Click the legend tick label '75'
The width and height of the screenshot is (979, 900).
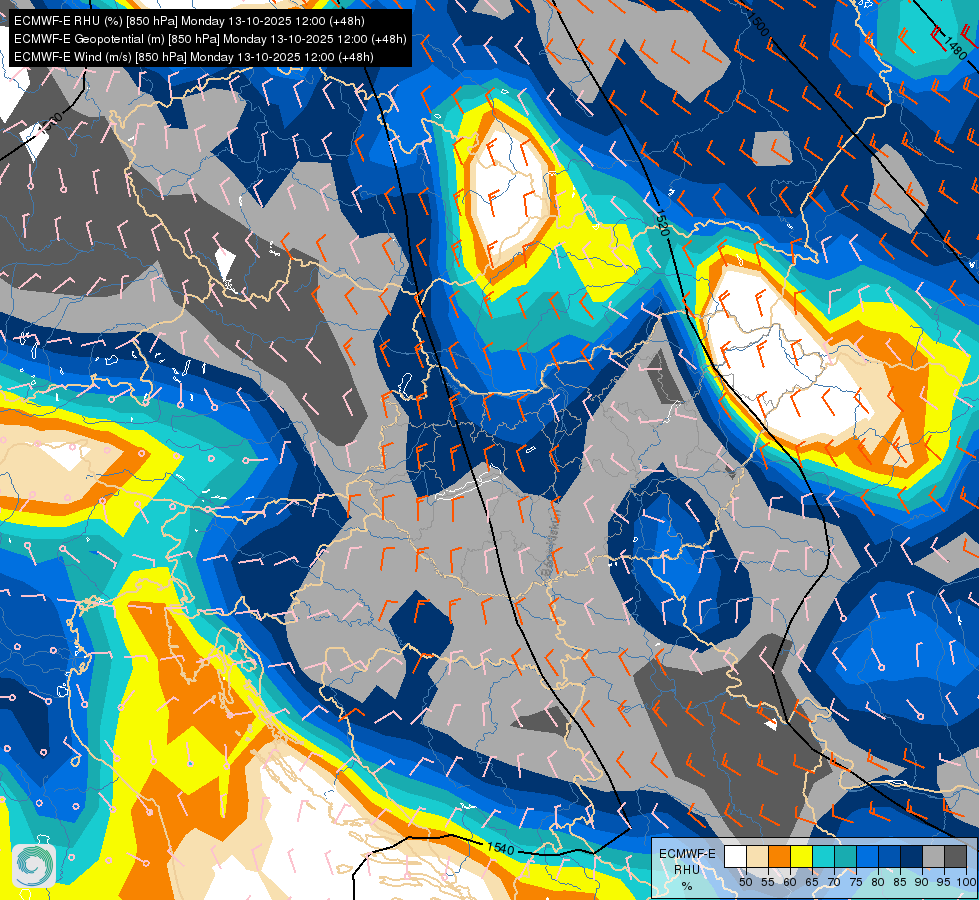(856, 882)
